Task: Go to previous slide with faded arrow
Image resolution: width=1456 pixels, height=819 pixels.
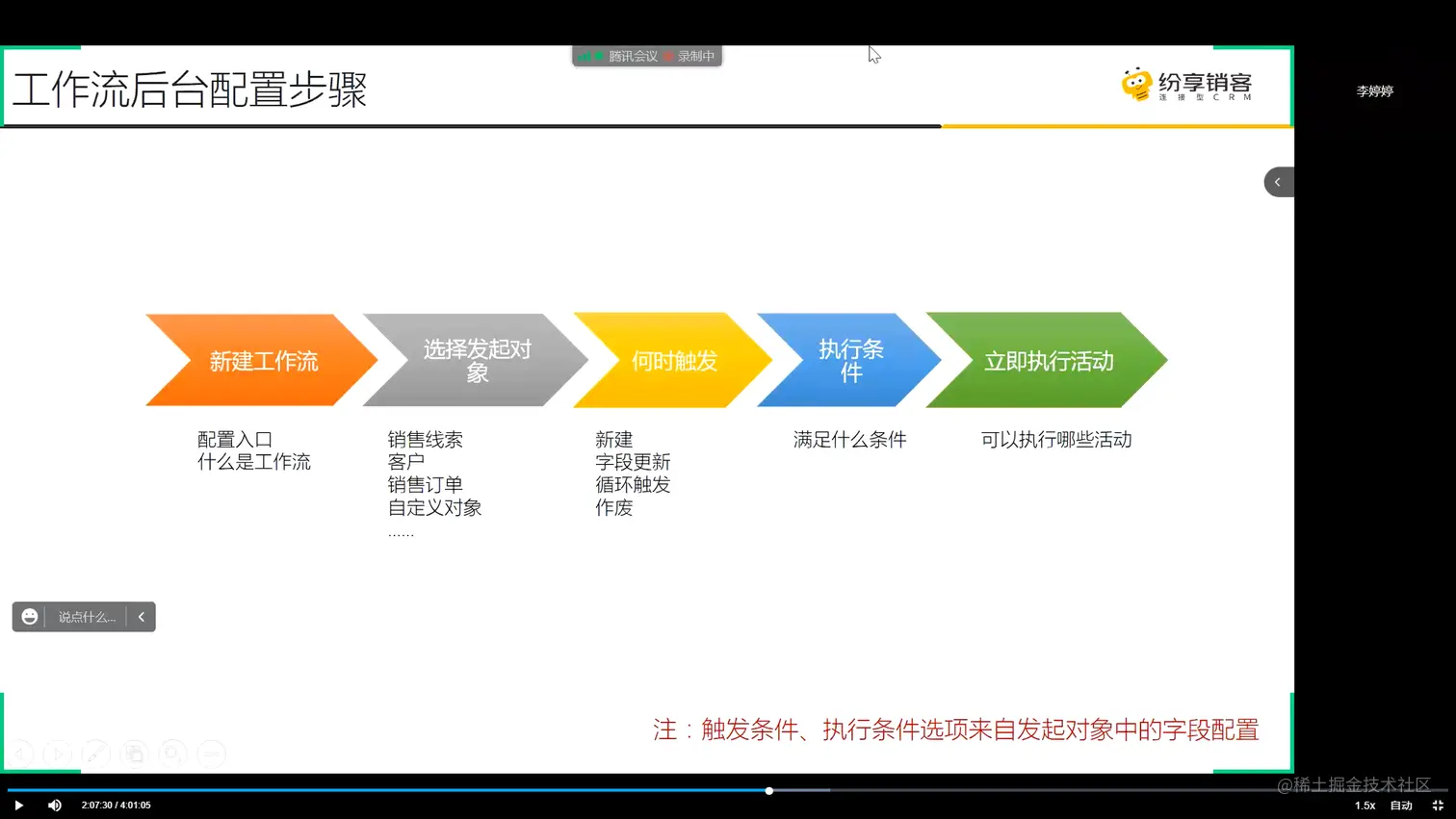Action: tap(21, 754)
